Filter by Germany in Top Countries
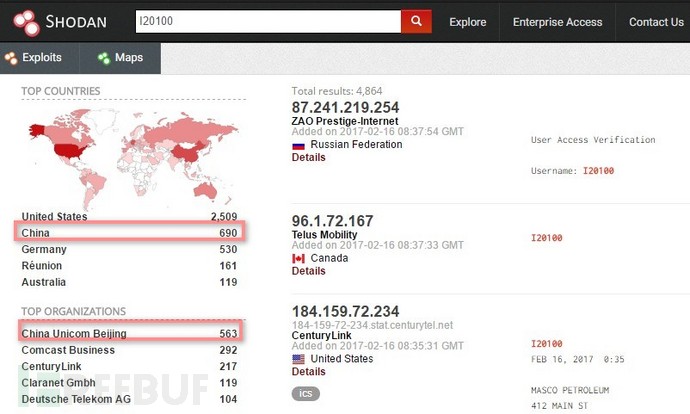Viewport: 690px width, 414px height. (x=44, y=249)
